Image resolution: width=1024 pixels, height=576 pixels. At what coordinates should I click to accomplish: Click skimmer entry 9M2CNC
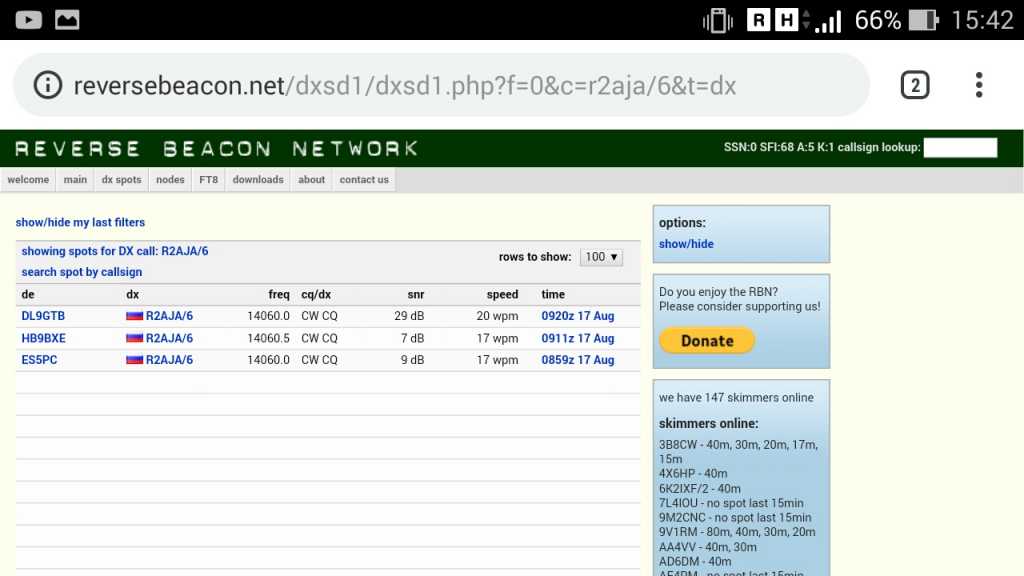[x=735, y=518]
